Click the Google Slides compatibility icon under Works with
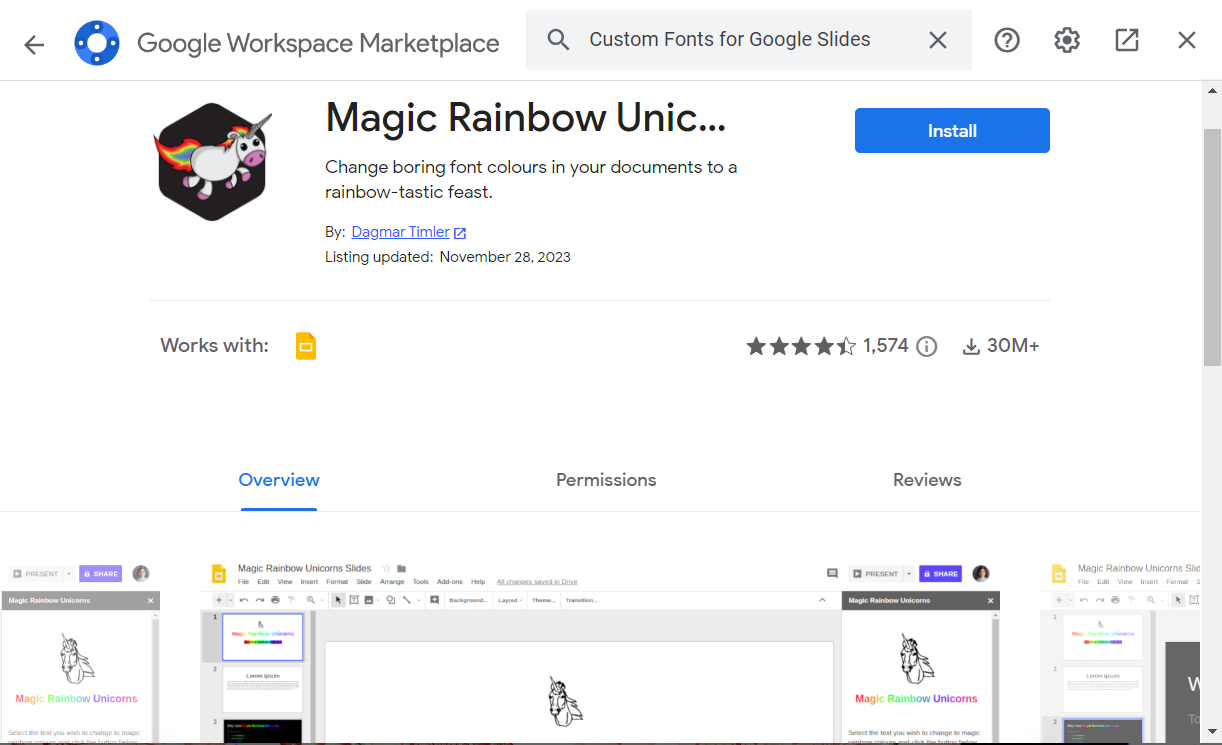Screen dimensions: 1222x745 [x=305, y=345]
